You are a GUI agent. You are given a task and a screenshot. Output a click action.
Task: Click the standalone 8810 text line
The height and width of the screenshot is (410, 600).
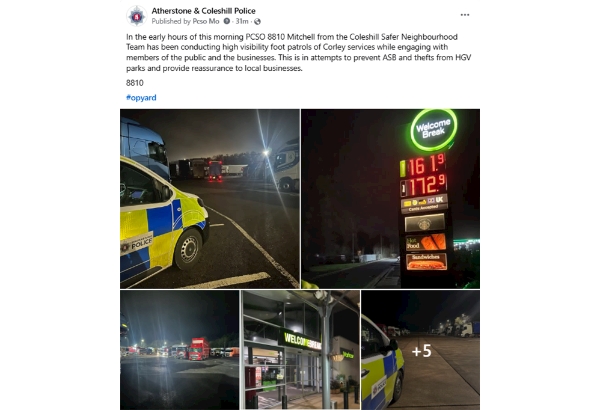[x=135, y=83]
